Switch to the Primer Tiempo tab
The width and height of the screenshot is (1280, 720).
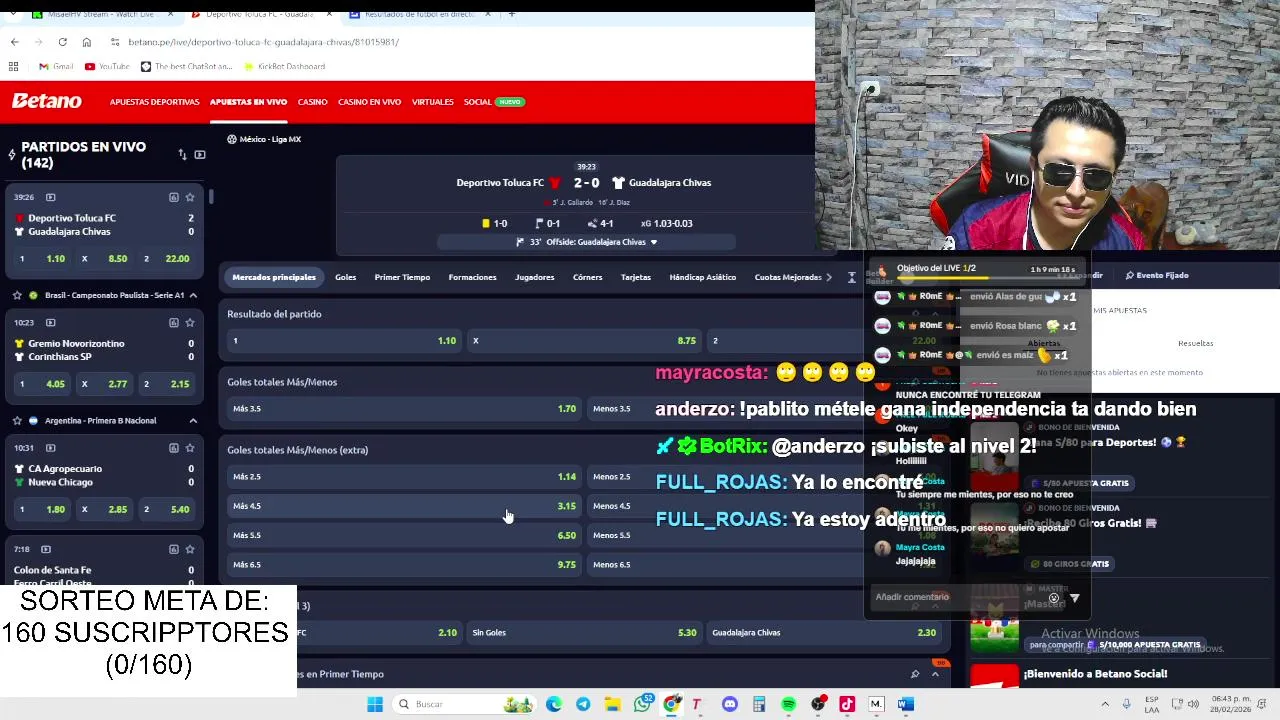click(402, 277)
